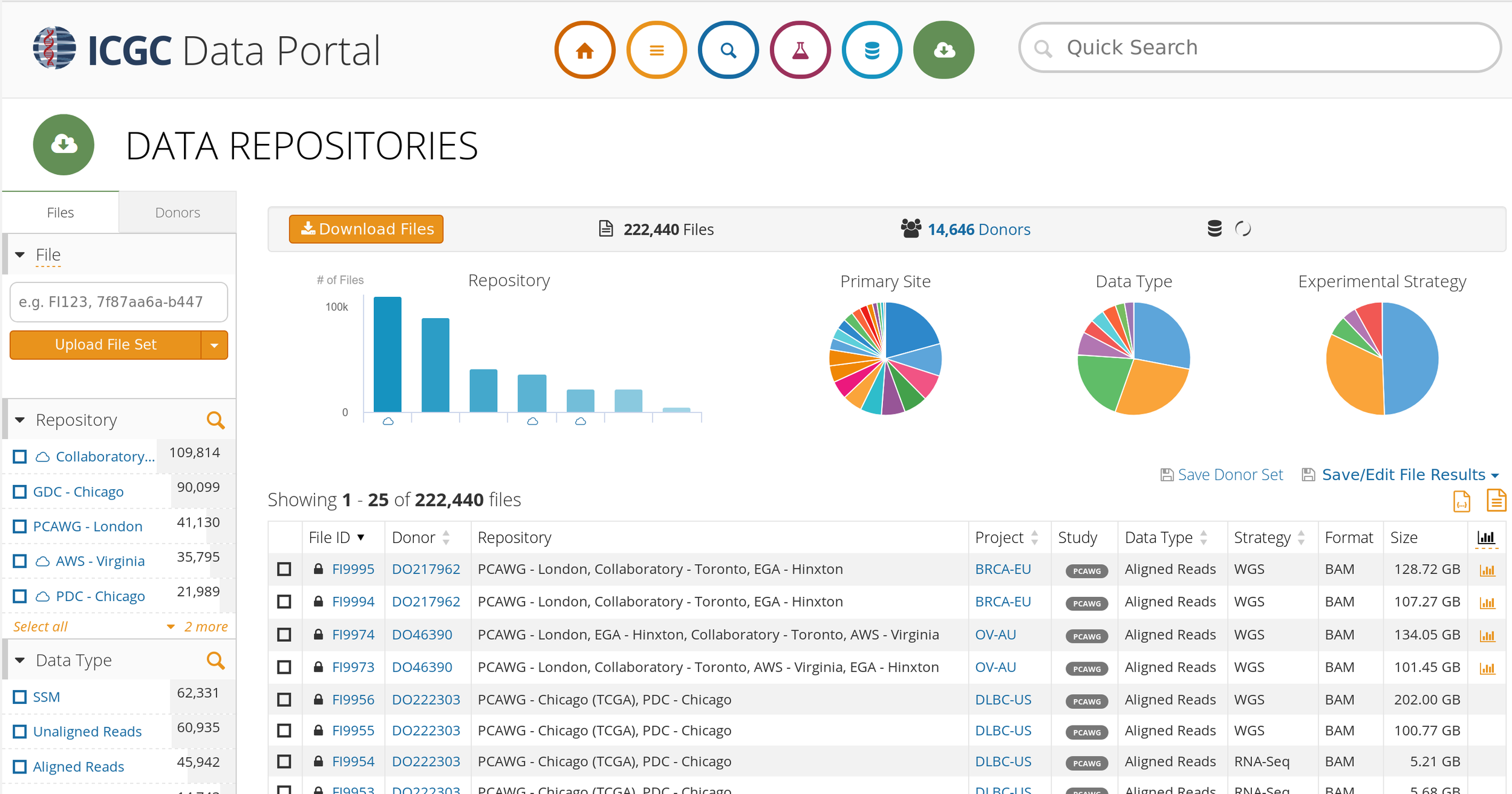Search within the Repository facet magnifier
The height and width of the screenshot is (794, 1512).
(x=215, y=420)
